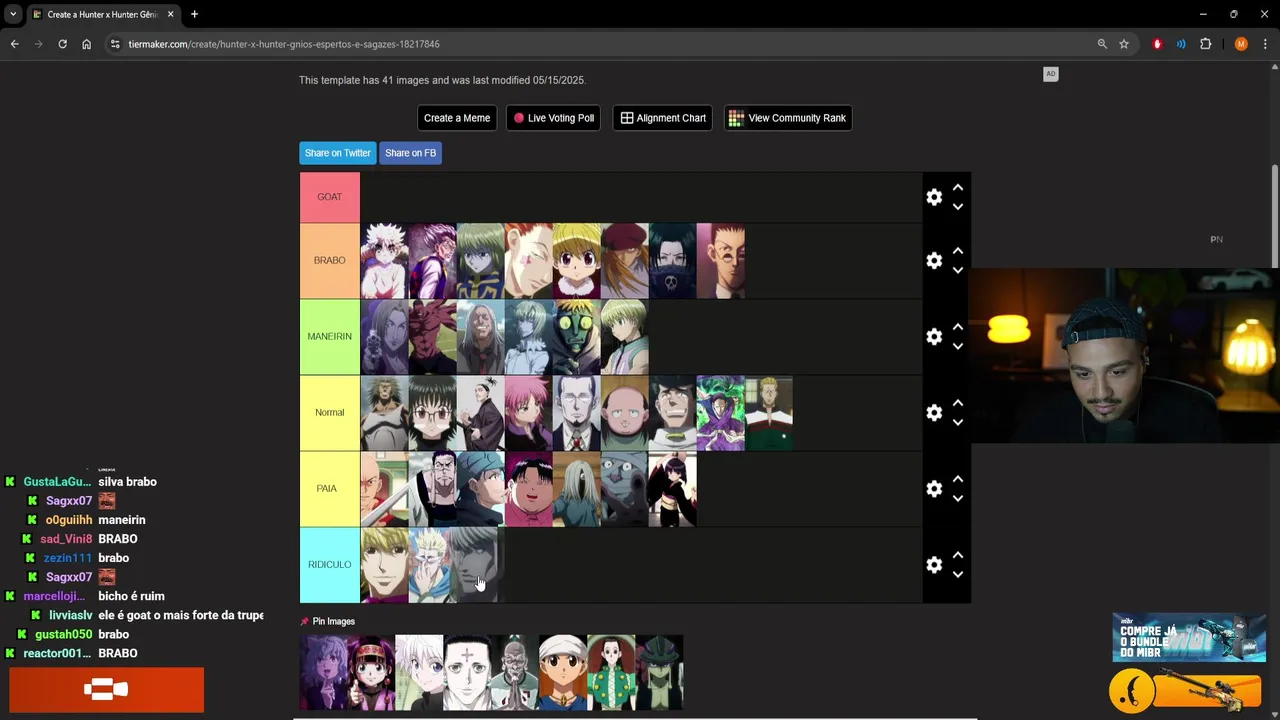Screen dimensions: 1280x720
Task: Move RIDICULO tier down with arrow
Action: (958, 575)
